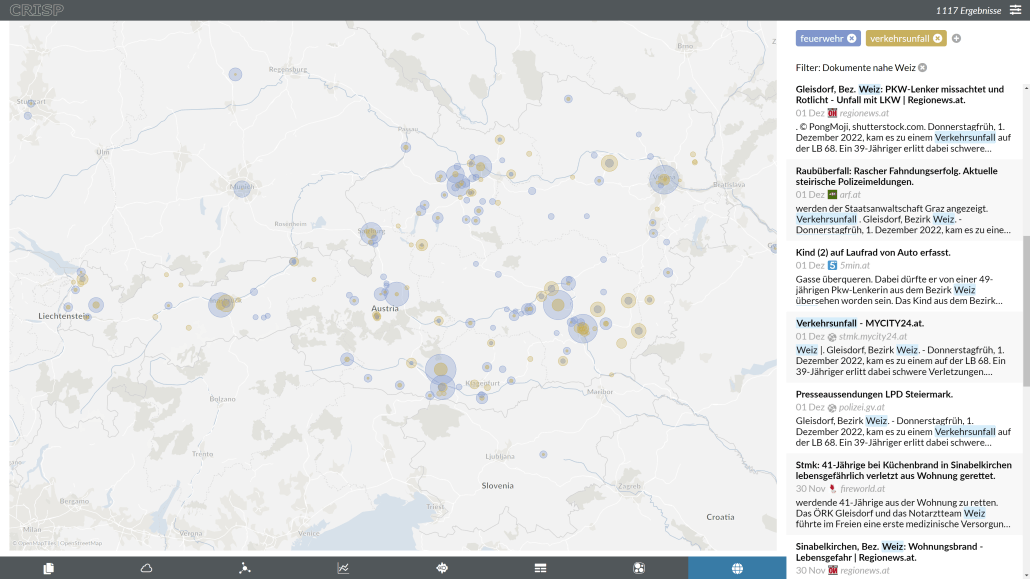1030x579 pixels.
Task: Click the Croatia label on the map
Action: (720, 517)
